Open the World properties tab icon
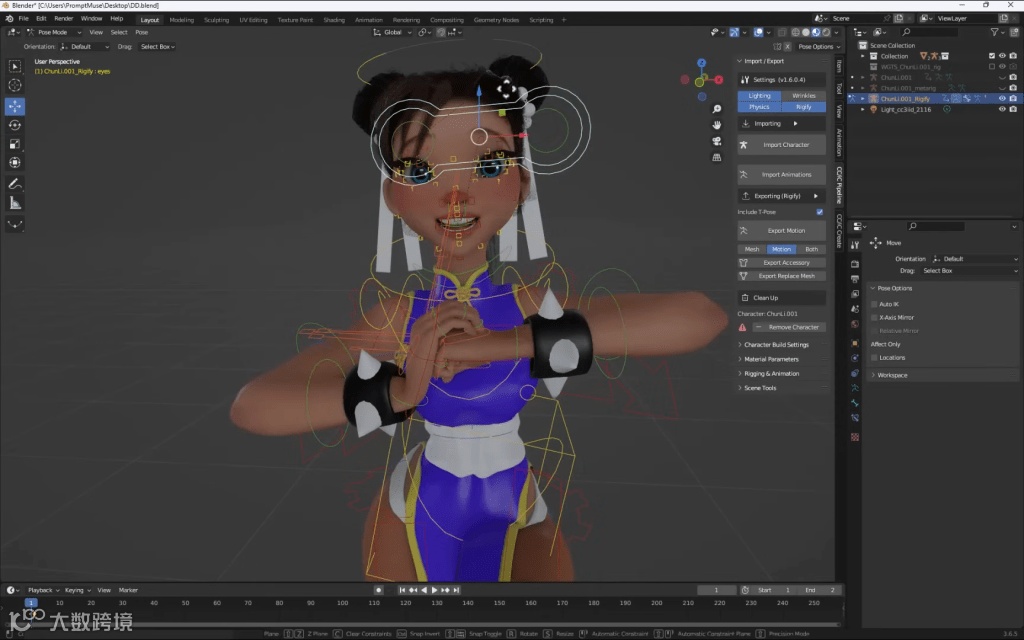 pos(855,324)
